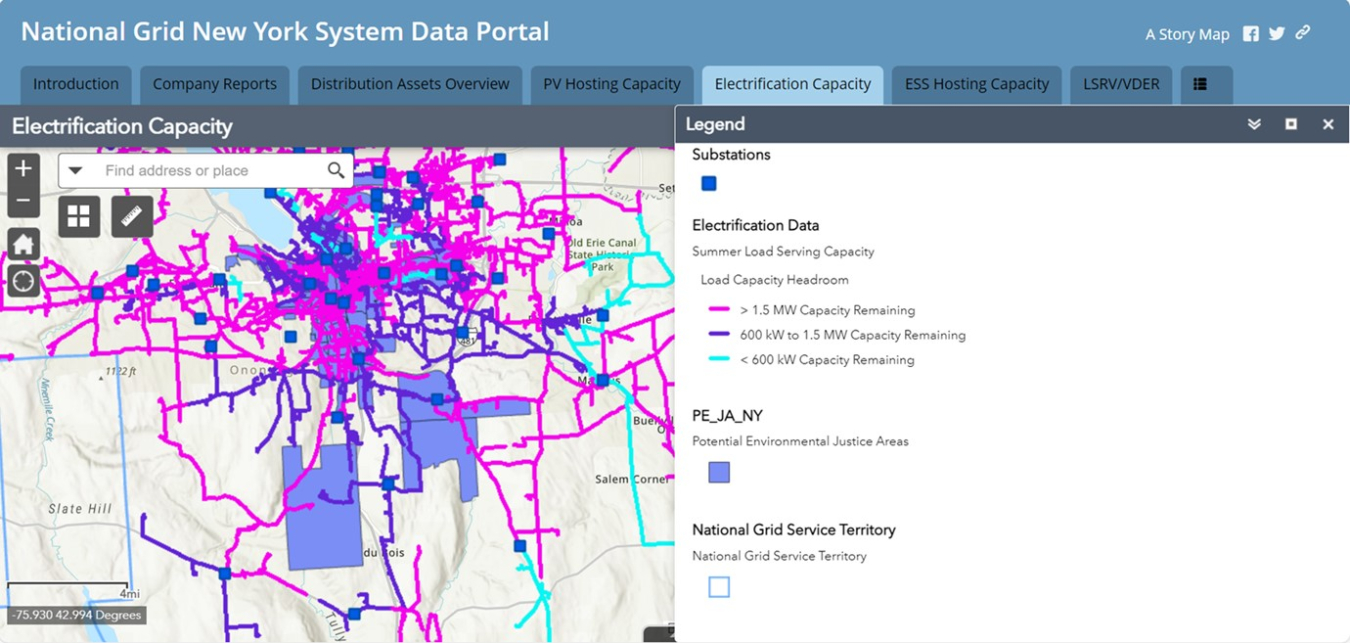Viewport: 1350px width, 643px height.
Task: Zoom out on the map
Action: (x=24, y=202)
